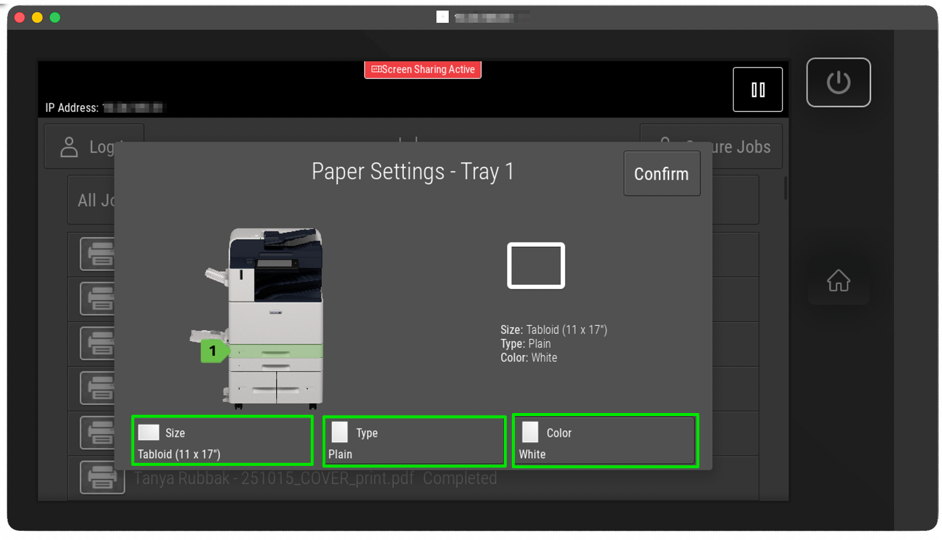Click the Color: White summary text

(529, 357)
